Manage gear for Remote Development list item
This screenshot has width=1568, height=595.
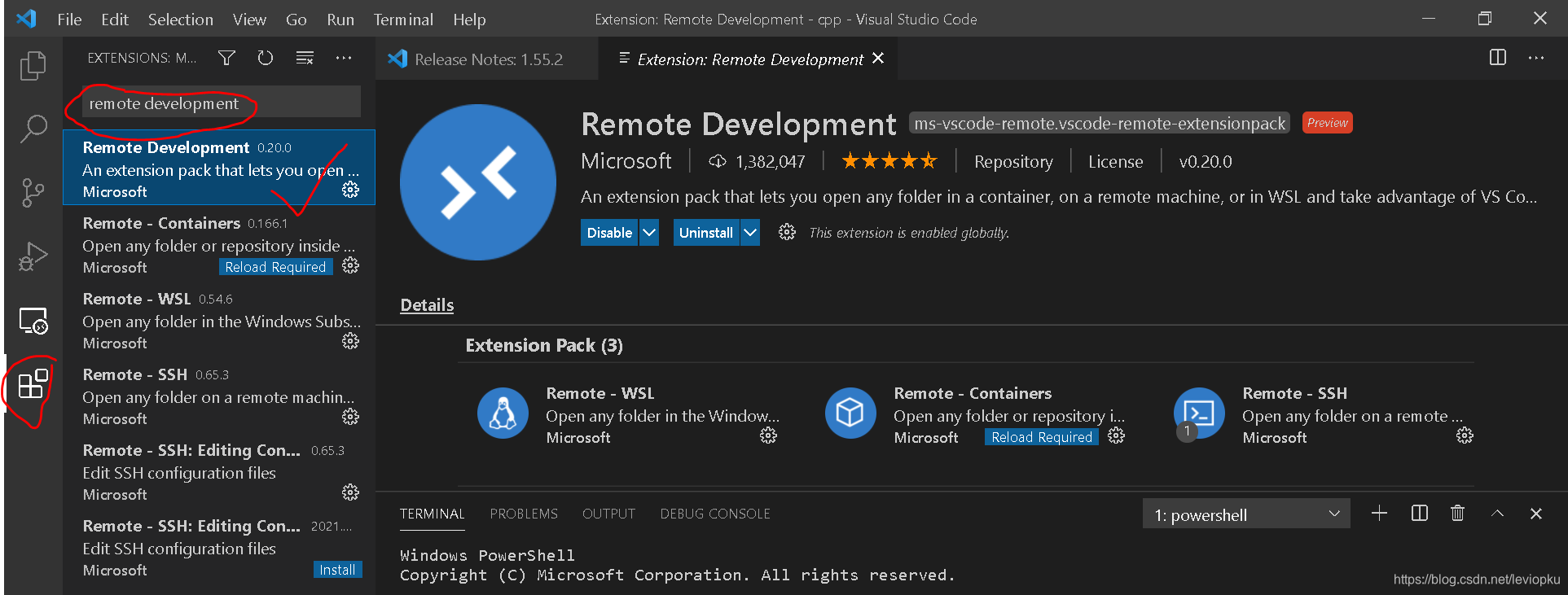click(x=350, y=190)
